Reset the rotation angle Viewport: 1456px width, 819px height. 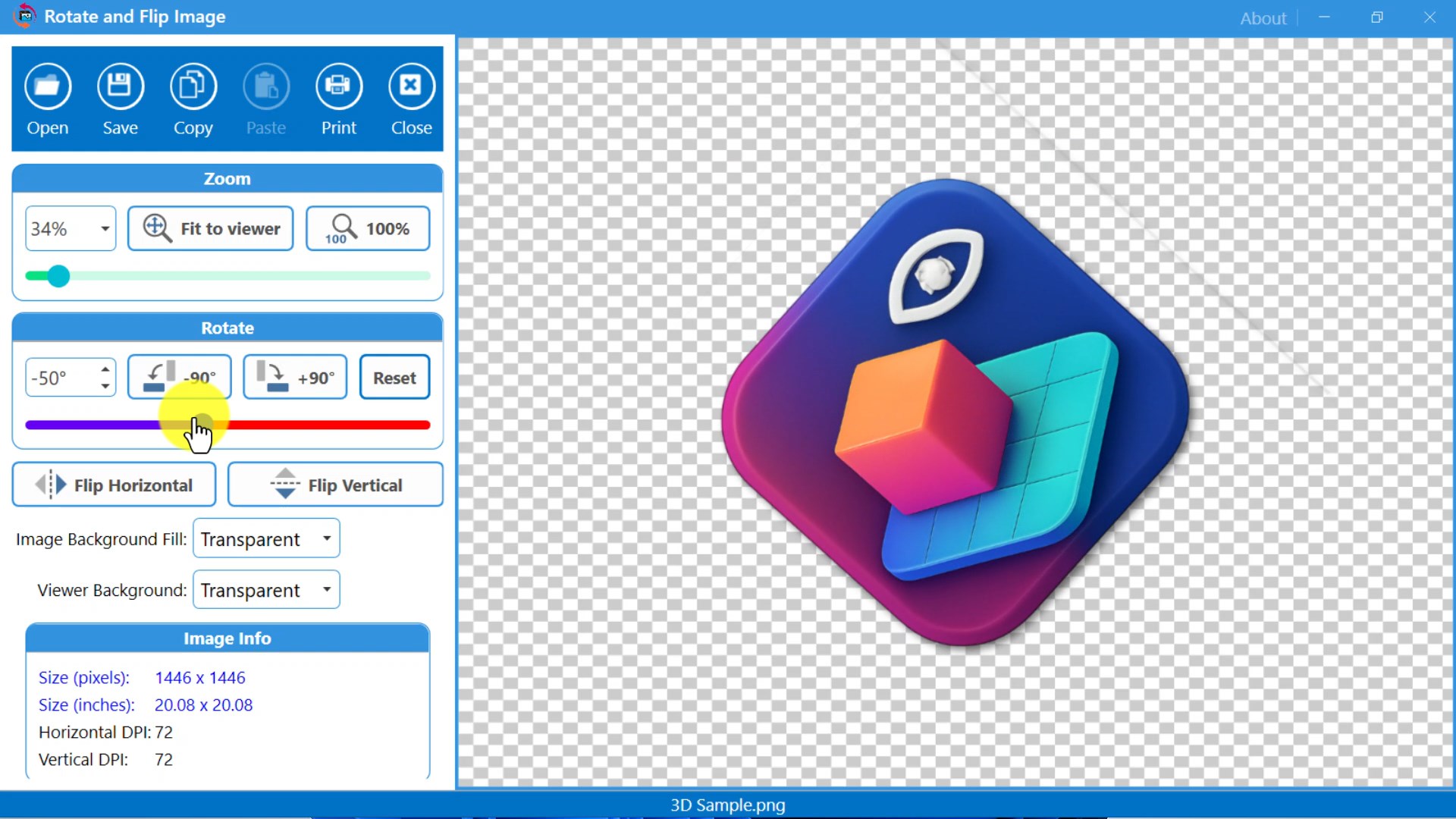click(394, 377)
